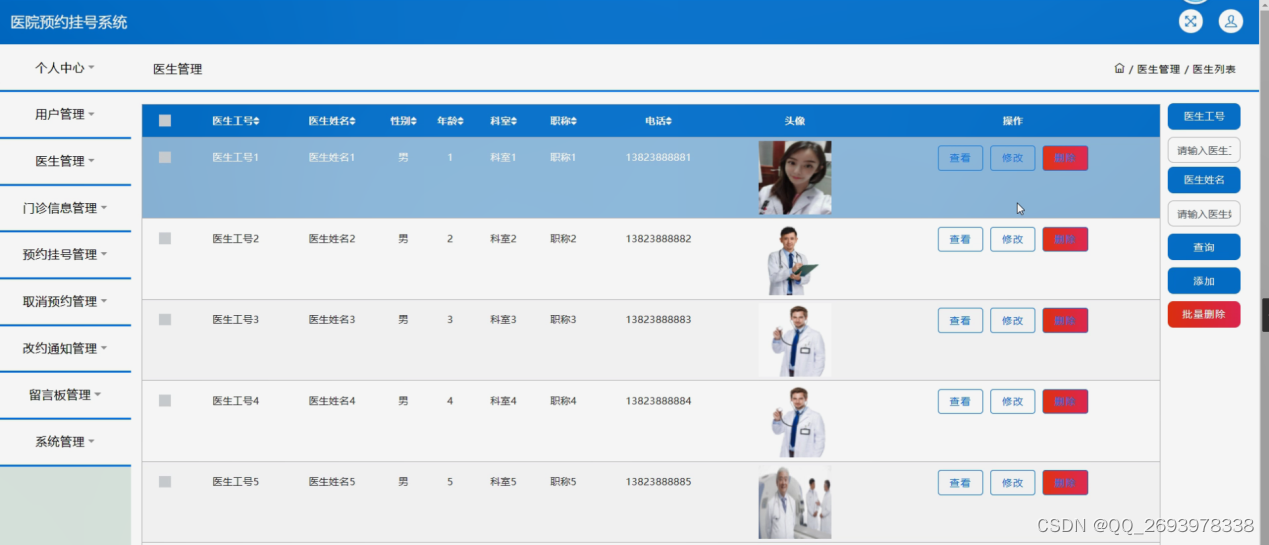This screenshot has width=1269, height=545.
Task: Click 医生管理 in the breadcrumb path
Action: click(1158, 70)
